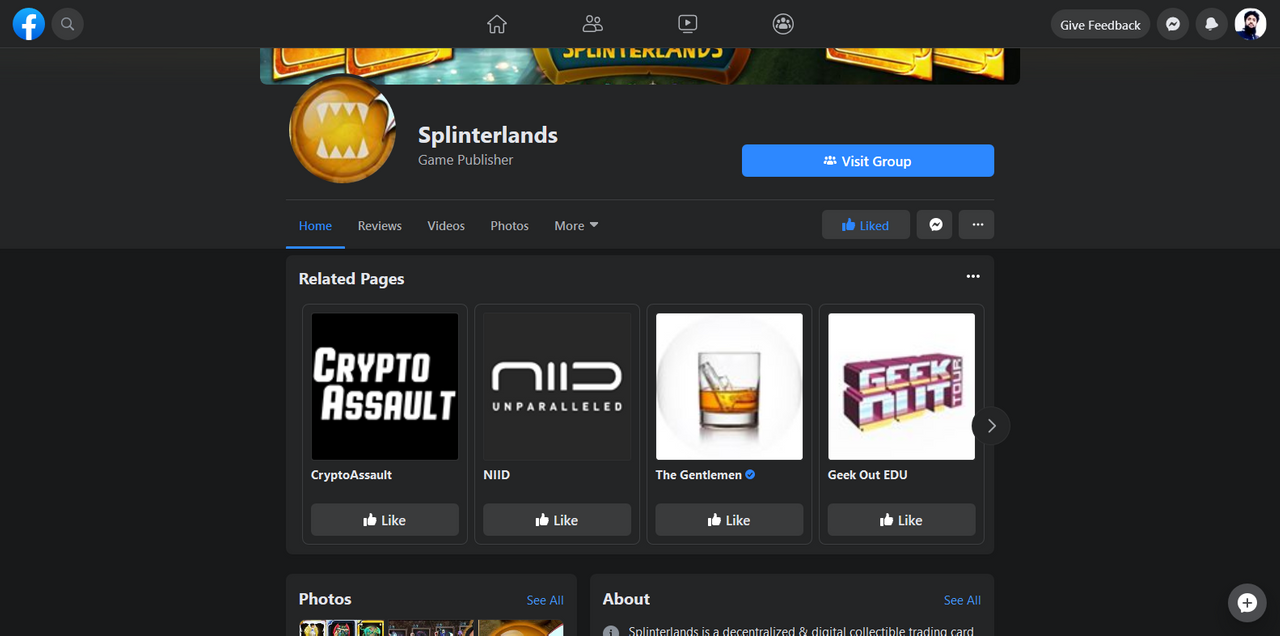Open Messenger icon in top bar
The image size is (1280, 636).
pyautogui.click(x=1173, y=25)
